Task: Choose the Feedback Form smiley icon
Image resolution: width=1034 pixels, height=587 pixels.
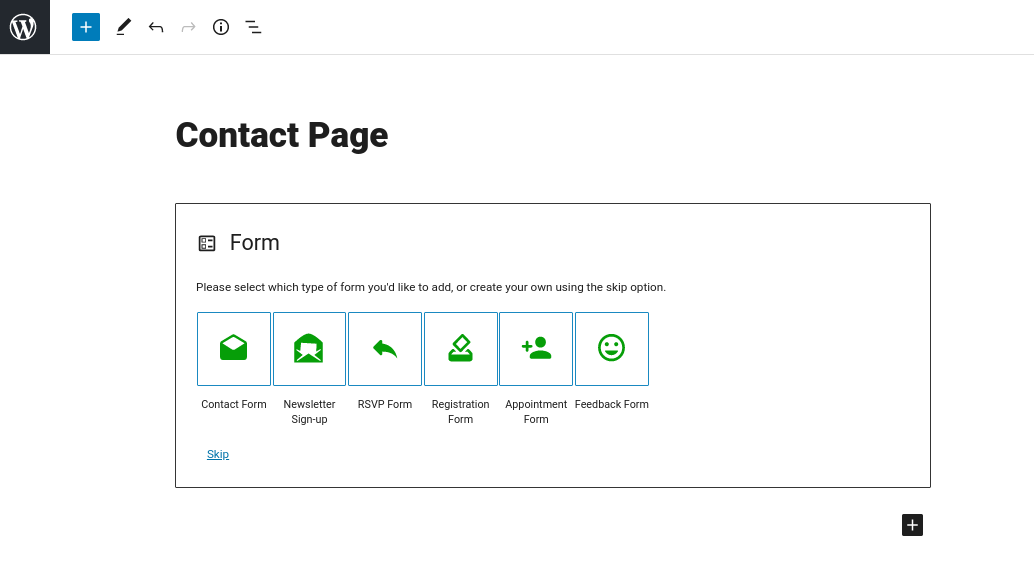Action: coord(612,348)
